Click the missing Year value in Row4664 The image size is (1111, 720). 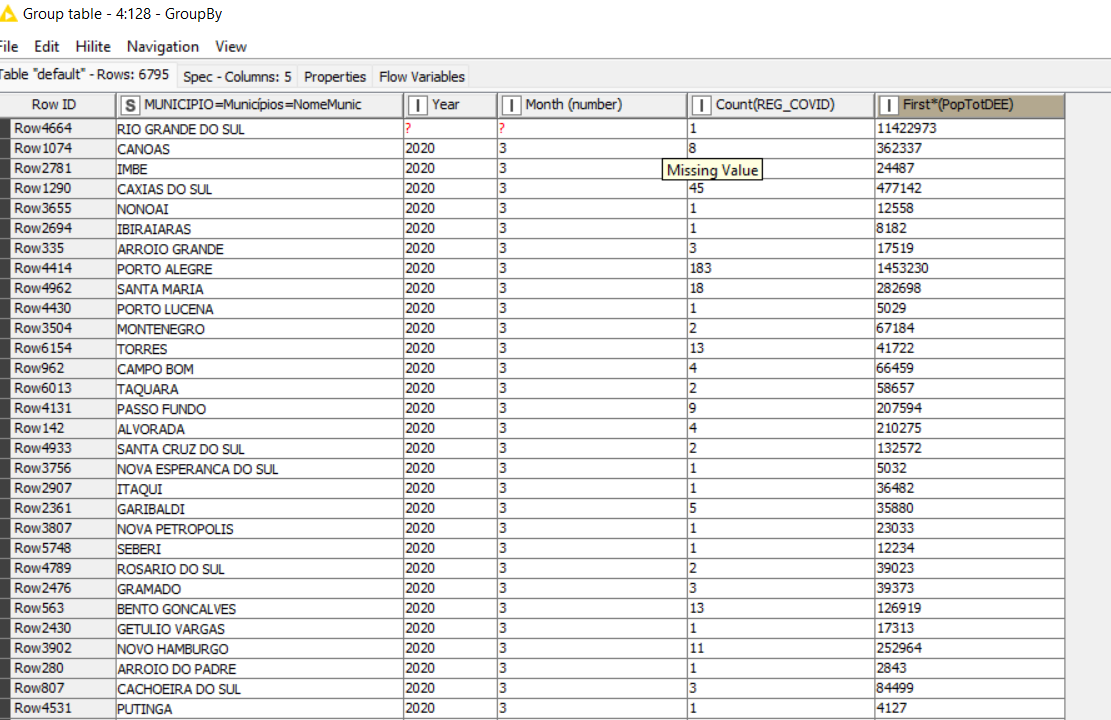tap(450, 128)
